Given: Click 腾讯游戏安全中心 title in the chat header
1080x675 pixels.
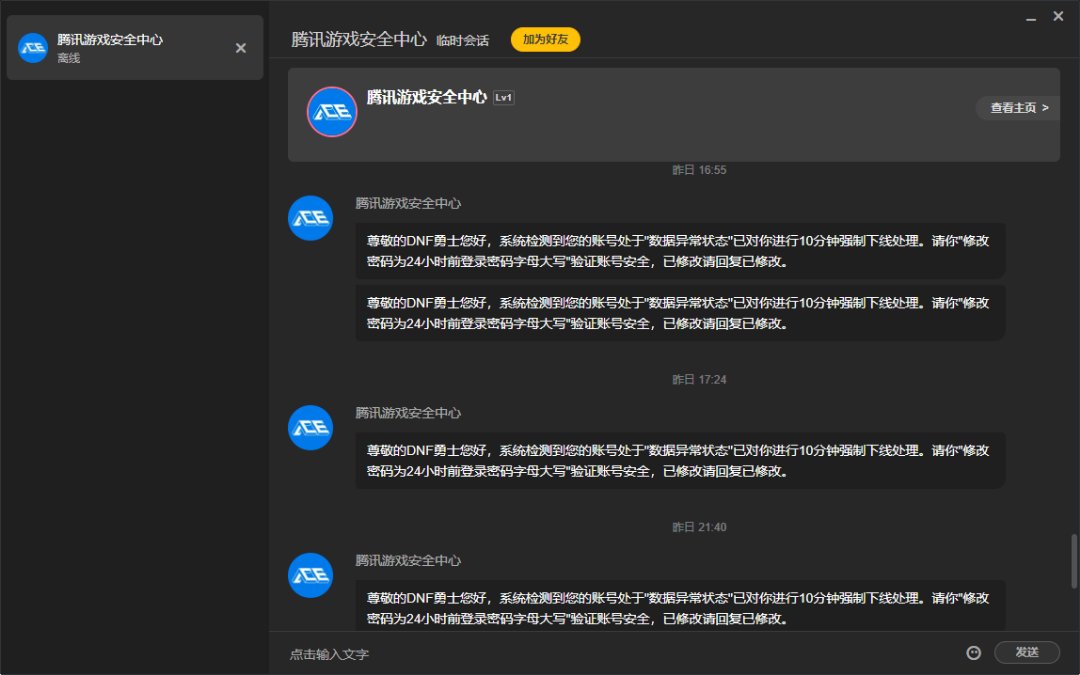Looking at the screenshot, I should point(358,39).
